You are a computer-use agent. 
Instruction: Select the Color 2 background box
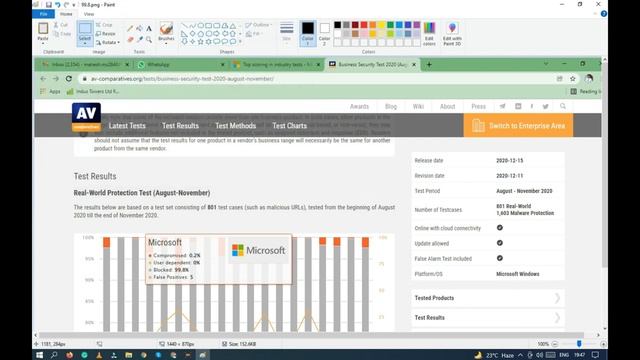point(324,33)
